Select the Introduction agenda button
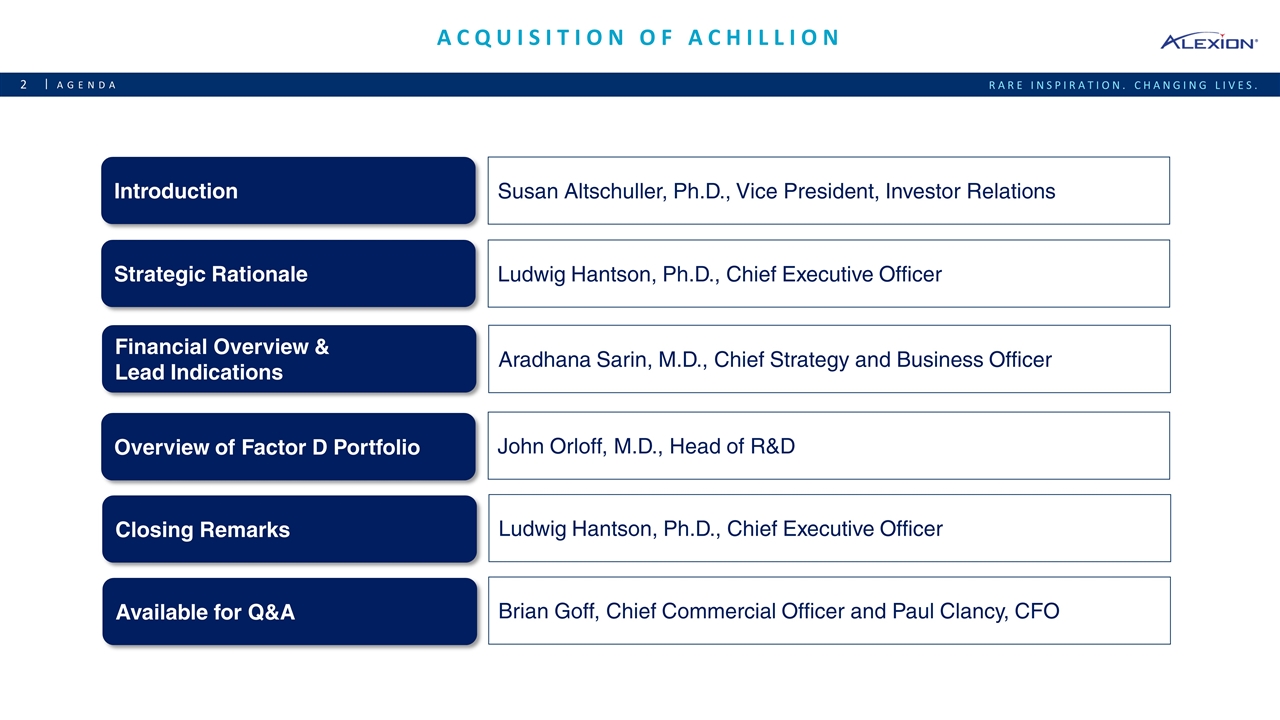 tap(288, 191)
